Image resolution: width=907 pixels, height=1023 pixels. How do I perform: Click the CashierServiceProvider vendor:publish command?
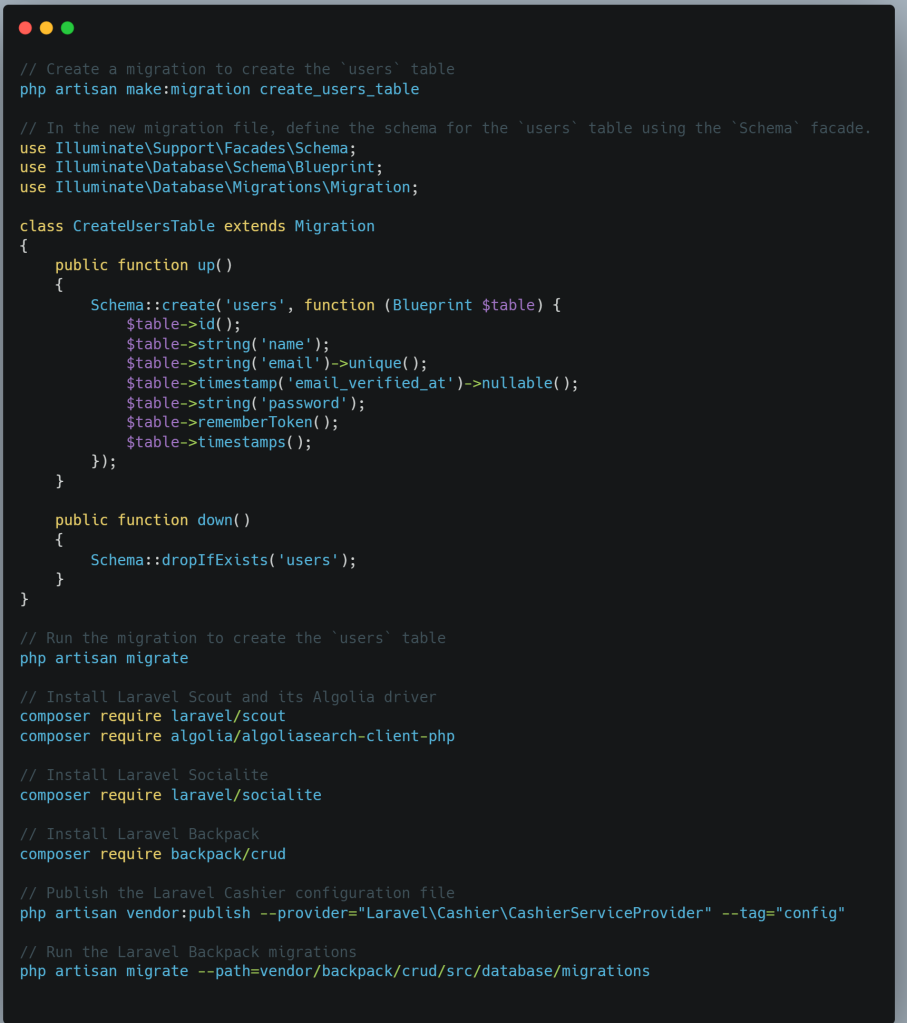click(430, 913)
